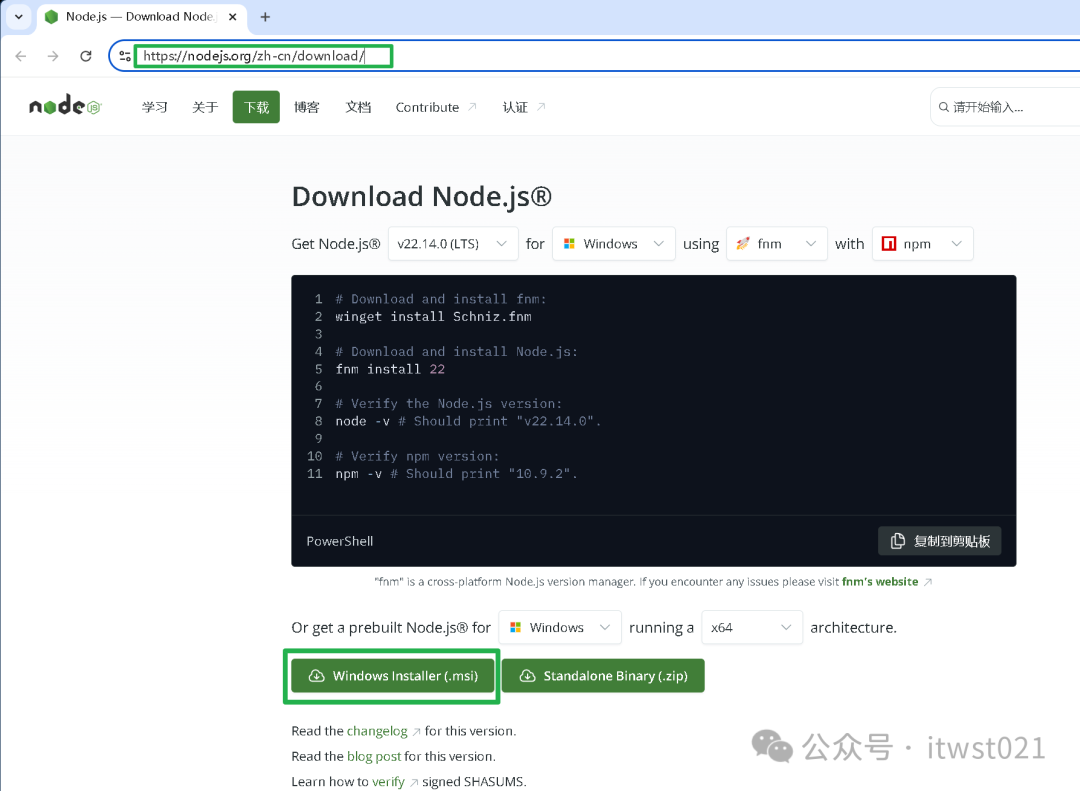Close the Node.js browser tab
The width and height of the screenshot is (1080, 791).
(x=233, y=17)
